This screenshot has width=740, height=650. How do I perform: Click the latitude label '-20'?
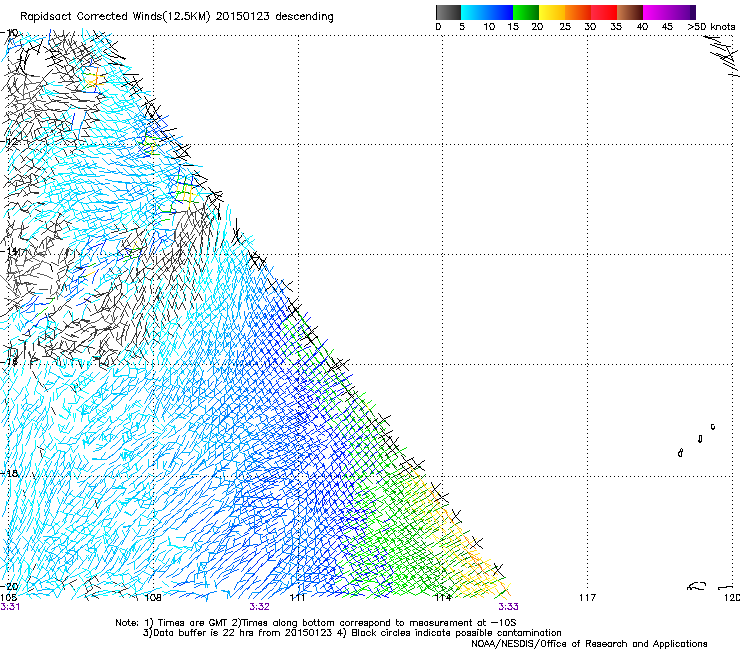pos(10,586)
